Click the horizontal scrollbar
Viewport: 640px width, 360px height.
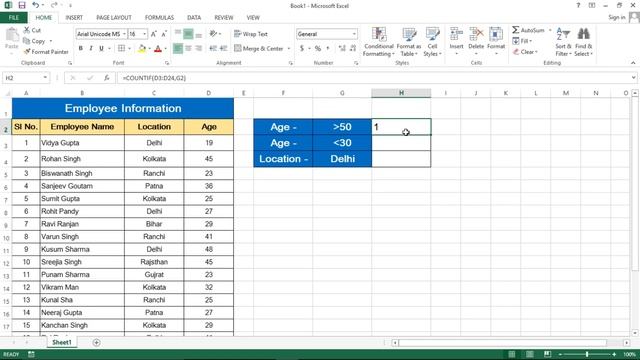pyautogui.click(x=502, y=342)
